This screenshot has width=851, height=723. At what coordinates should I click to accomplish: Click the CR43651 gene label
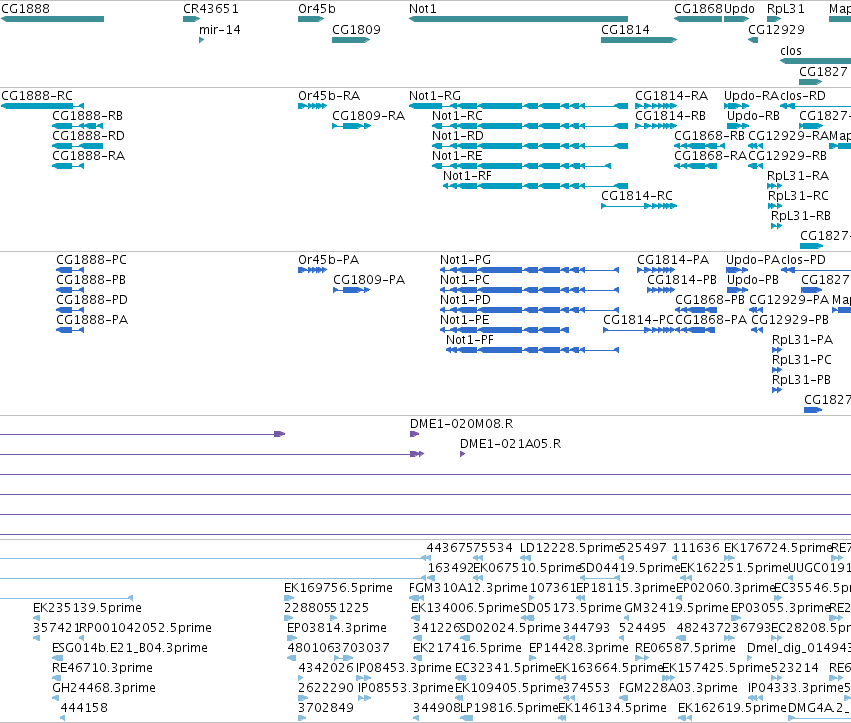(211, 9)
